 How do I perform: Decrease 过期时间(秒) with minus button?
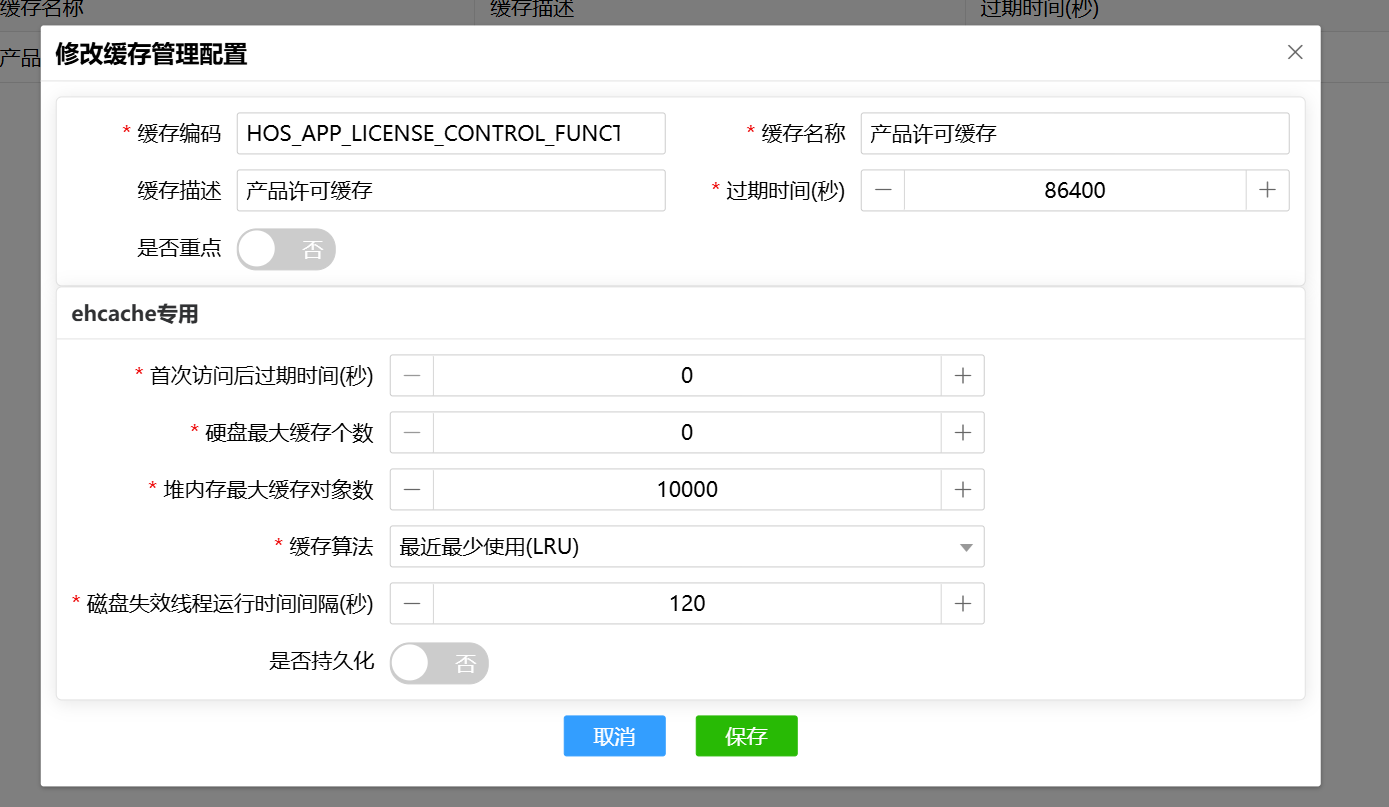883,190
